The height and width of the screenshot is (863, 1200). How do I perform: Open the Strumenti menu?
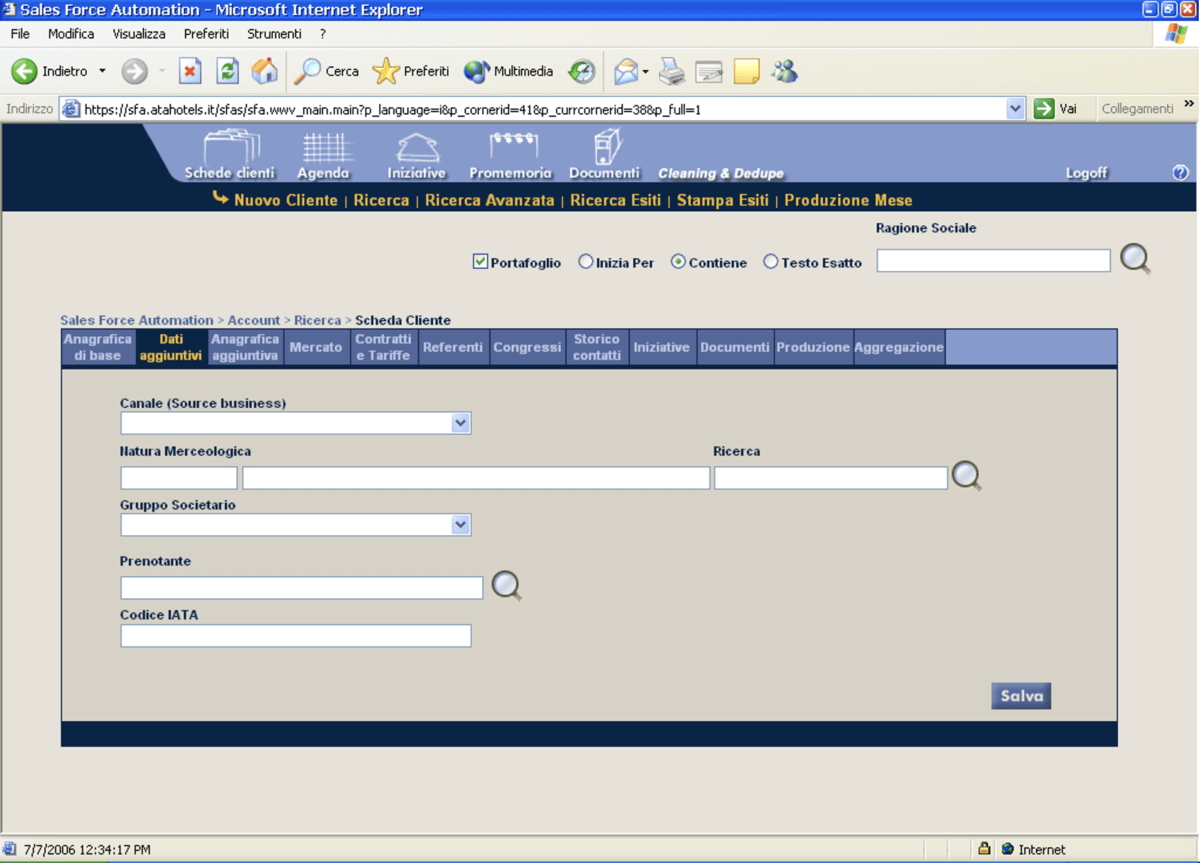(x=274, y=34)
